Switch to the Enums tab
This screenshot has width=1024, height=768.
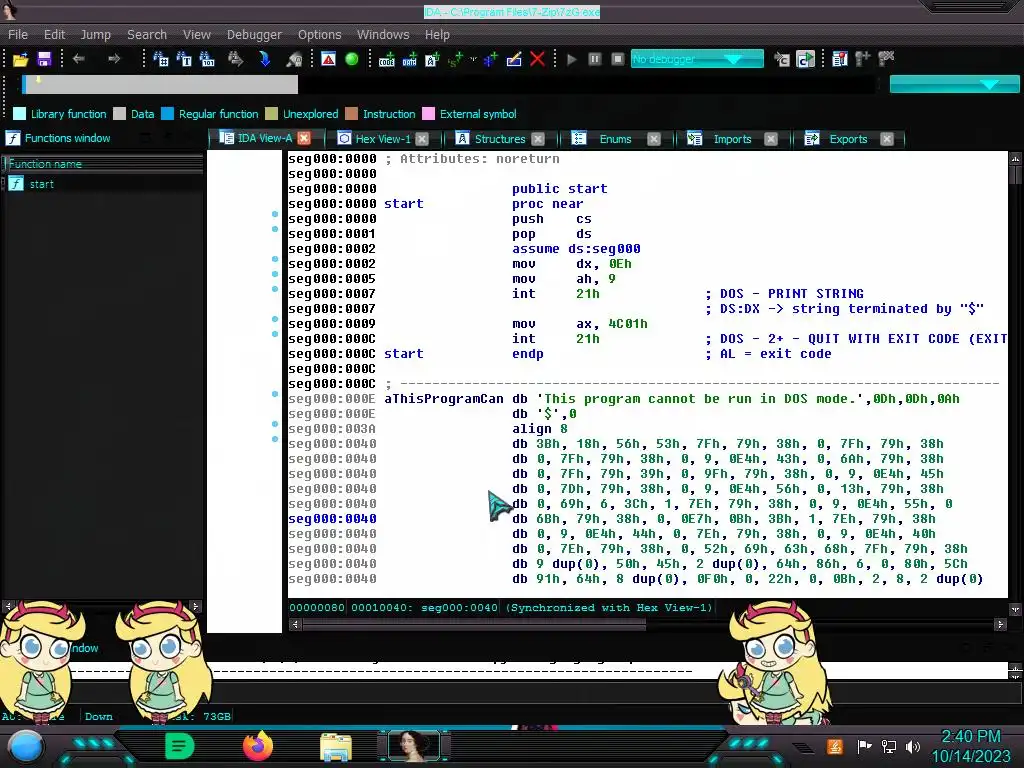point(615,138)
